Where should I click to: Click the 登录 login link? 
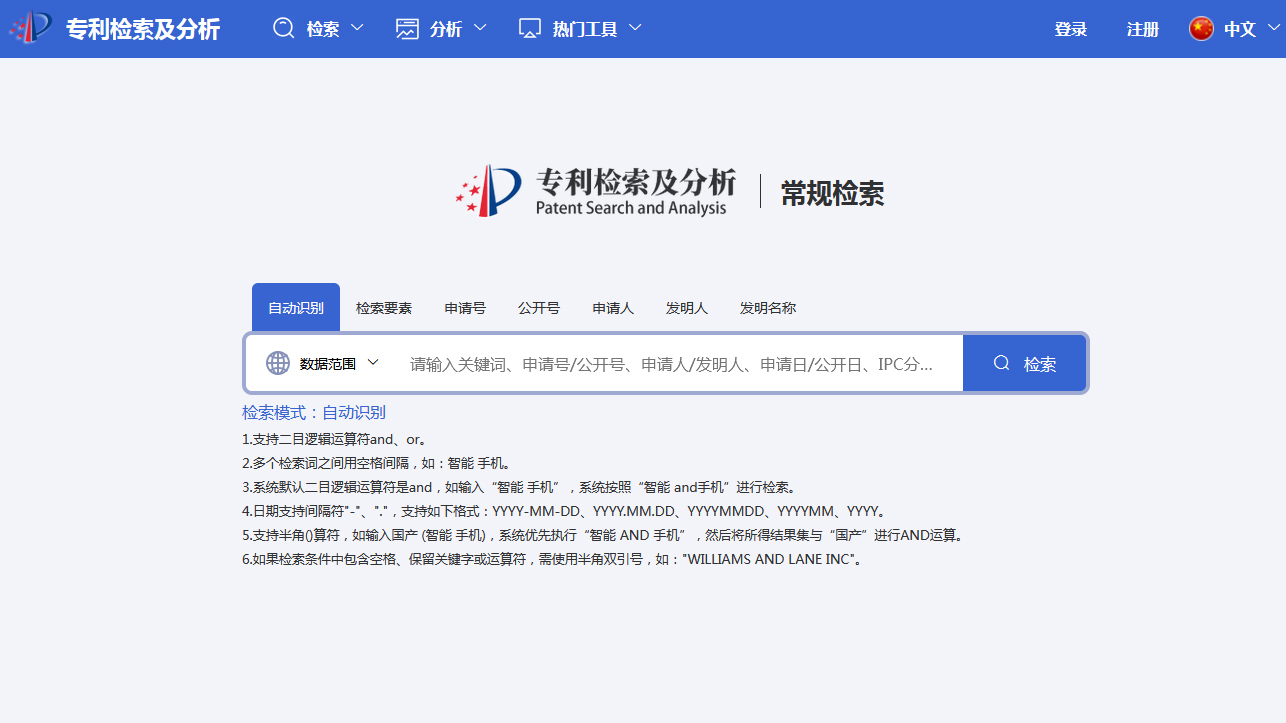point(1070,29)
